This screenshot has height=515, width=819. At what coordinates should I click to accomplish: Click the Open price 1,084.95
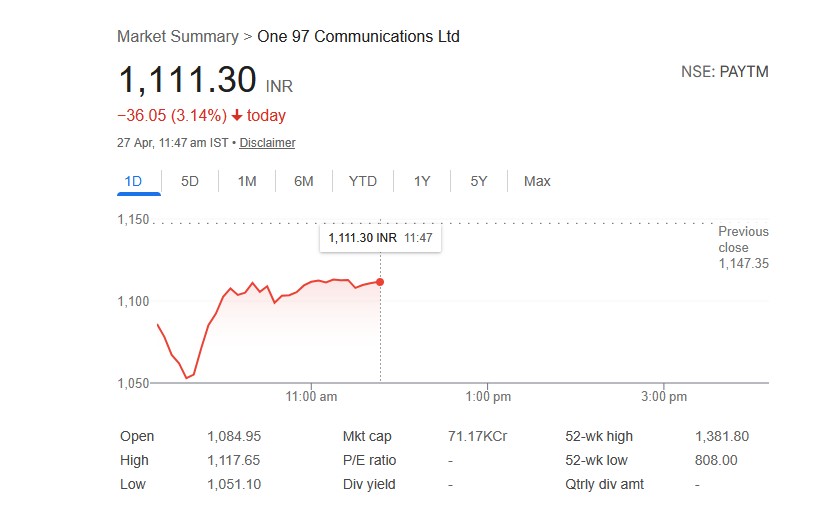[x=234, y=436]
